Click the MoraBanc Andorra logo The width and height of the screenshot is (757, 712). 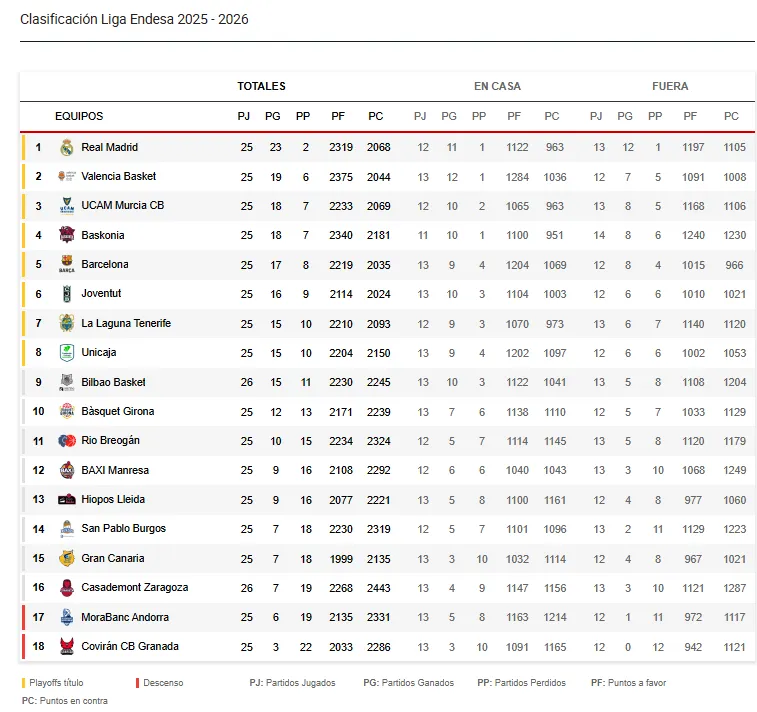(67, 617)
